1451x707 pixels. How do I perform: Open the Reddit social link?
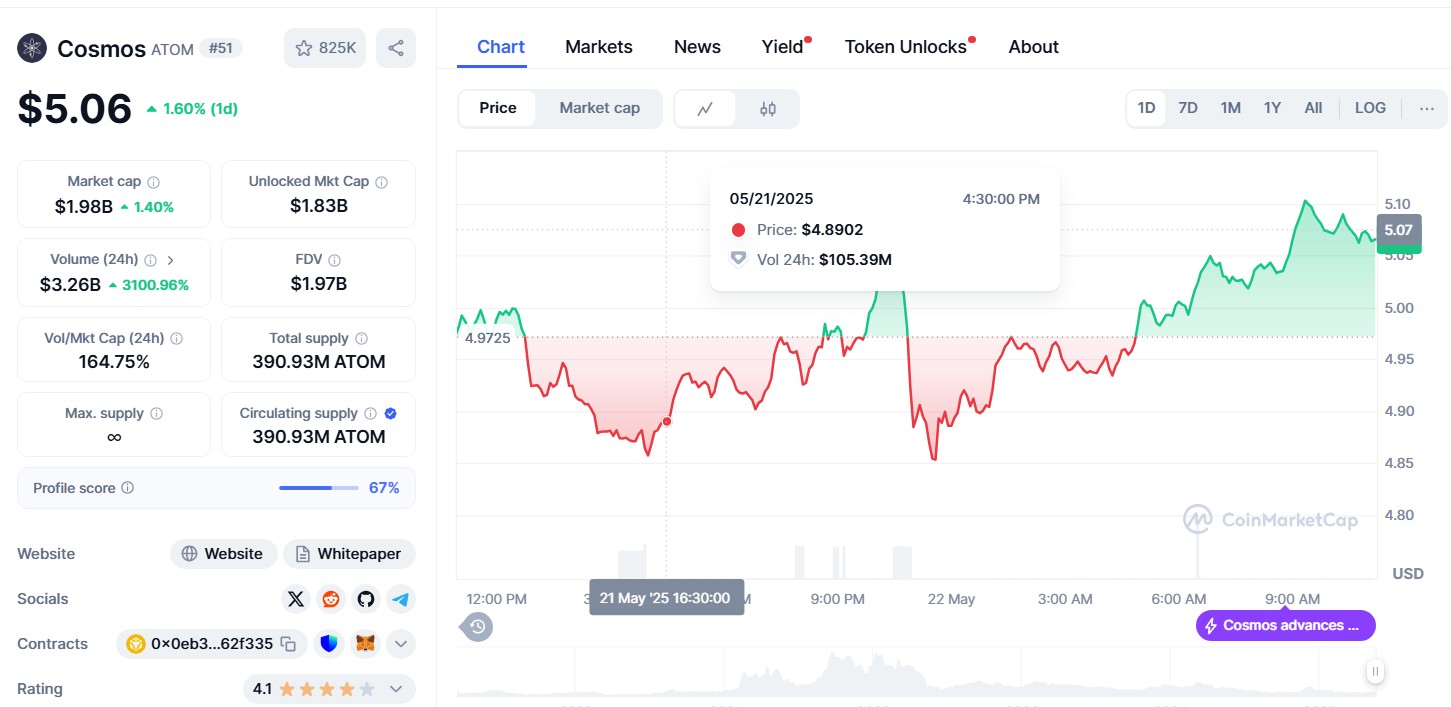click(330, 599)
